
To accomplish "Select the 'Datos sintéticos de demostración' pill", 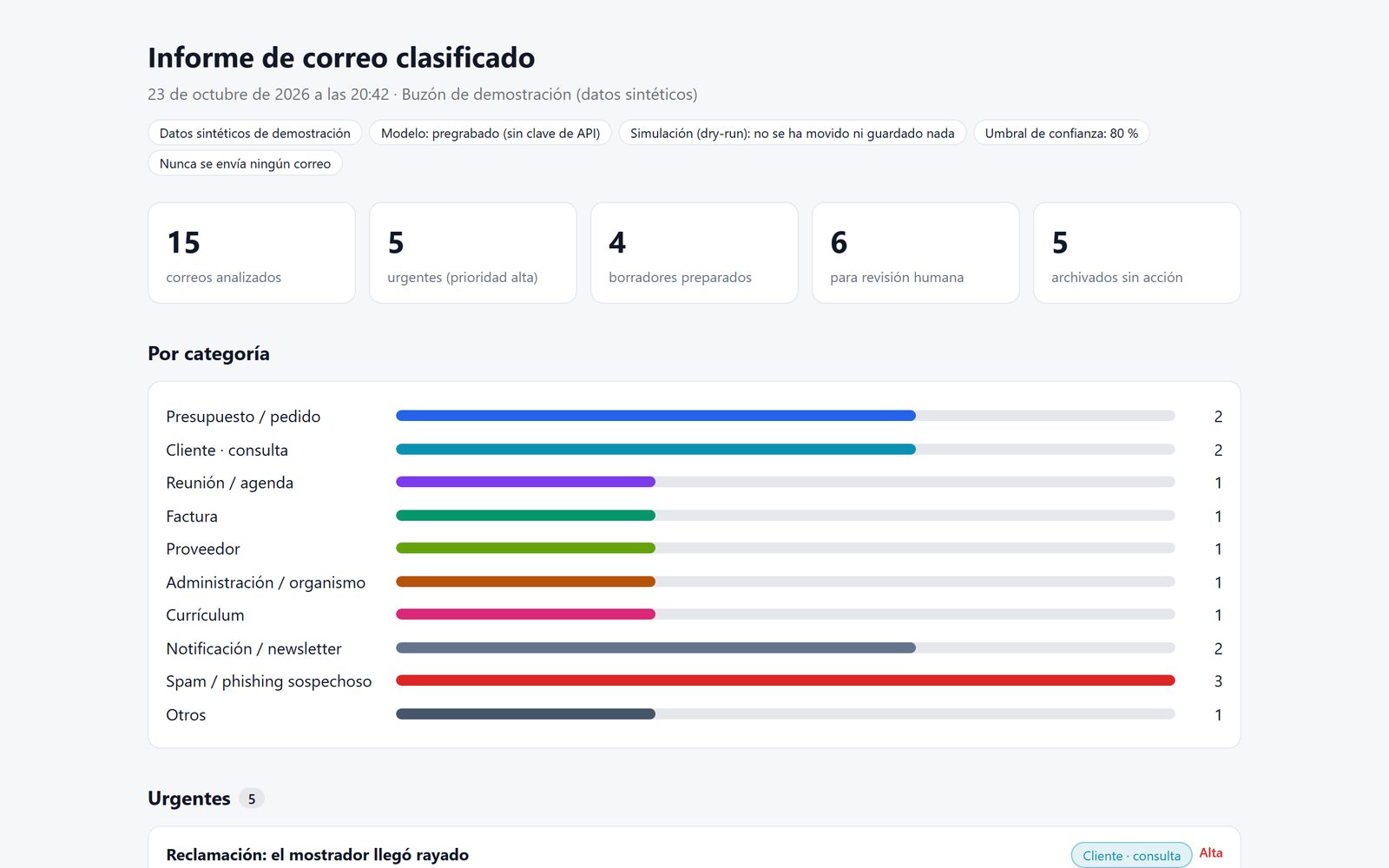I will coord(255,133).
